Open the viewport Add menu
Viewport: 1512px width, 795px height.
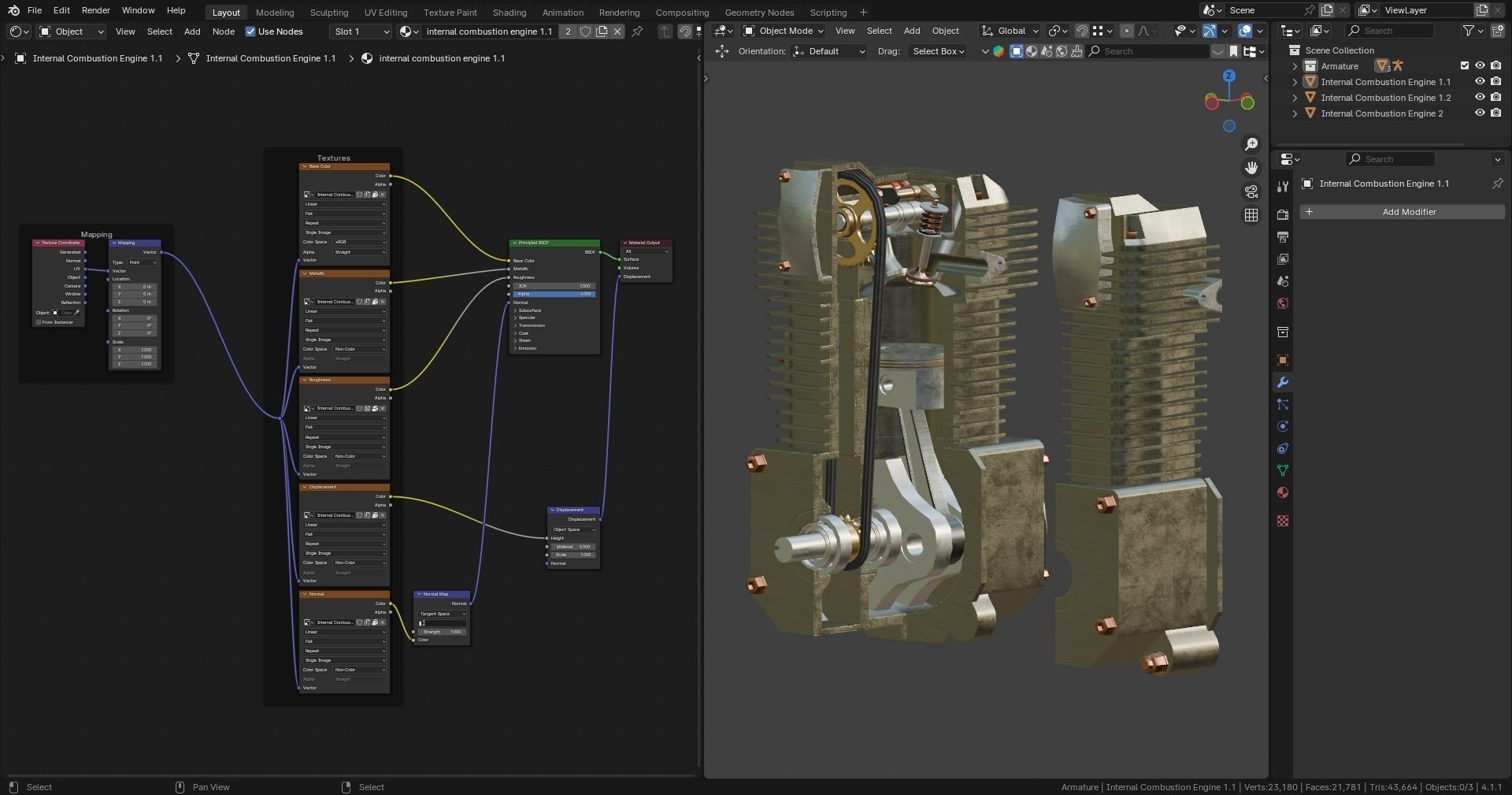click(912, 31)
